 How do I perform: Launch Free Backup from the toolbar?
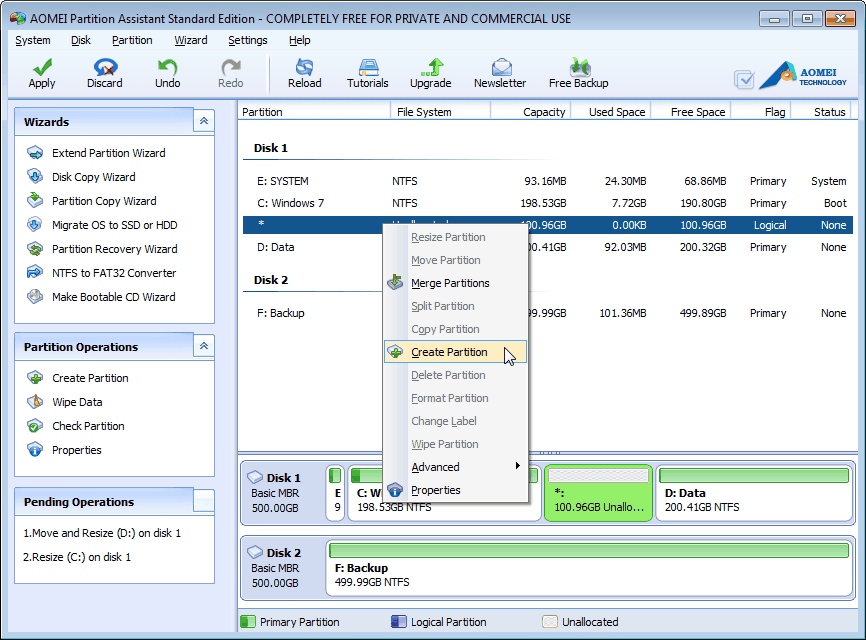[x=578, y=72]
